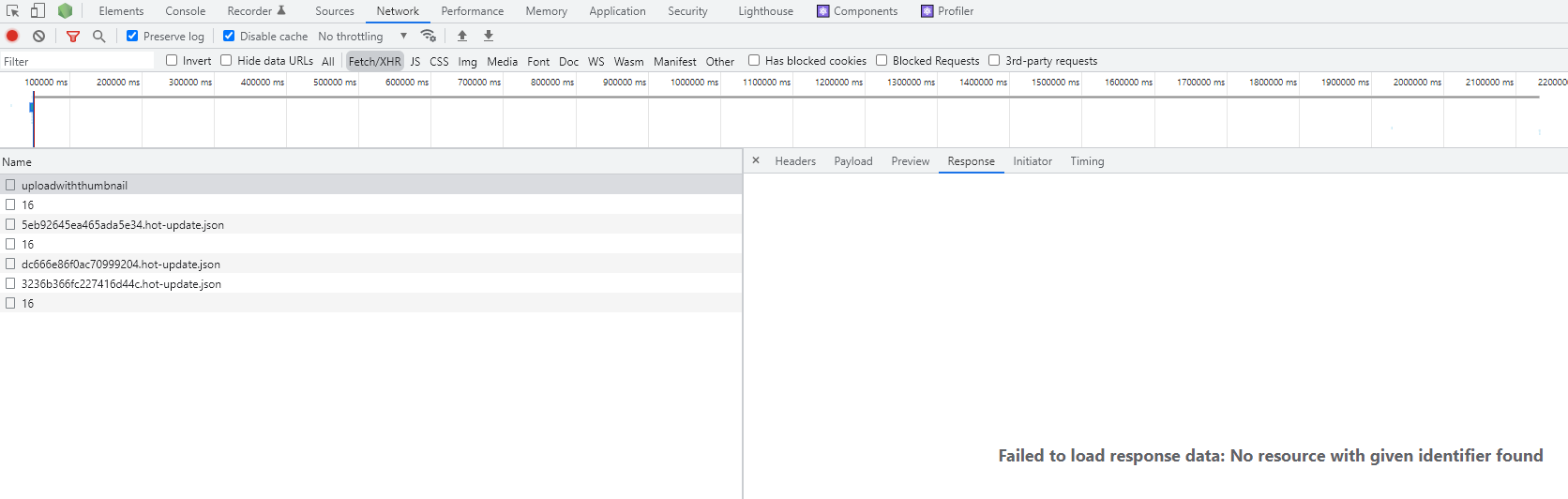Select the Response details tab
The width and height of the screenshot is (1568, 499).
click(x=971, y=161)
